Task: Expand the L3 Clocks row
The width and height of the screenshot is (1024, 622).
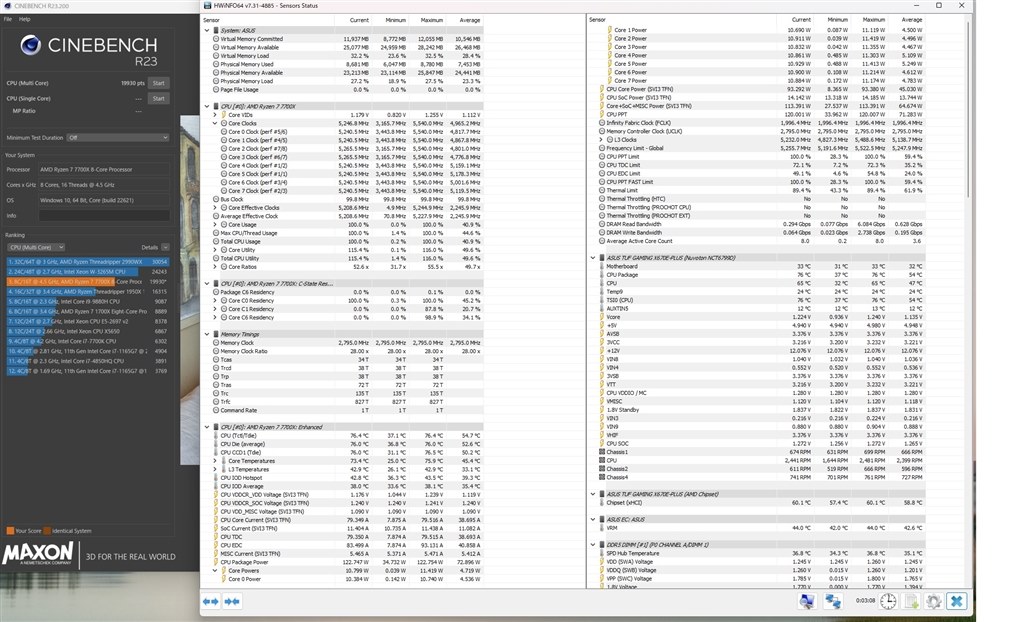Action: pos(601,140)
